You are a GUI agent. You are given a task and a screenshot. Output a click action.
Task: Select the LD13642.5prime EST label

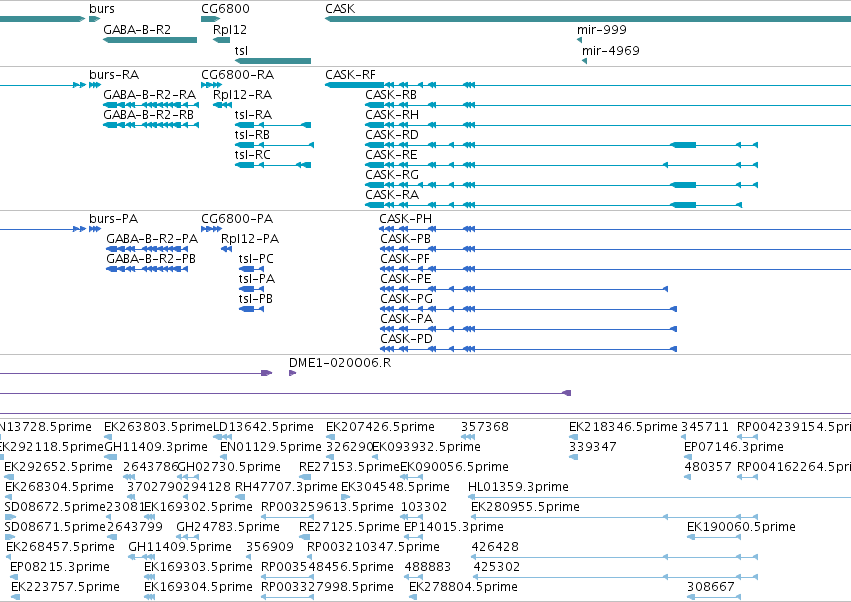(x=263, y=427)
